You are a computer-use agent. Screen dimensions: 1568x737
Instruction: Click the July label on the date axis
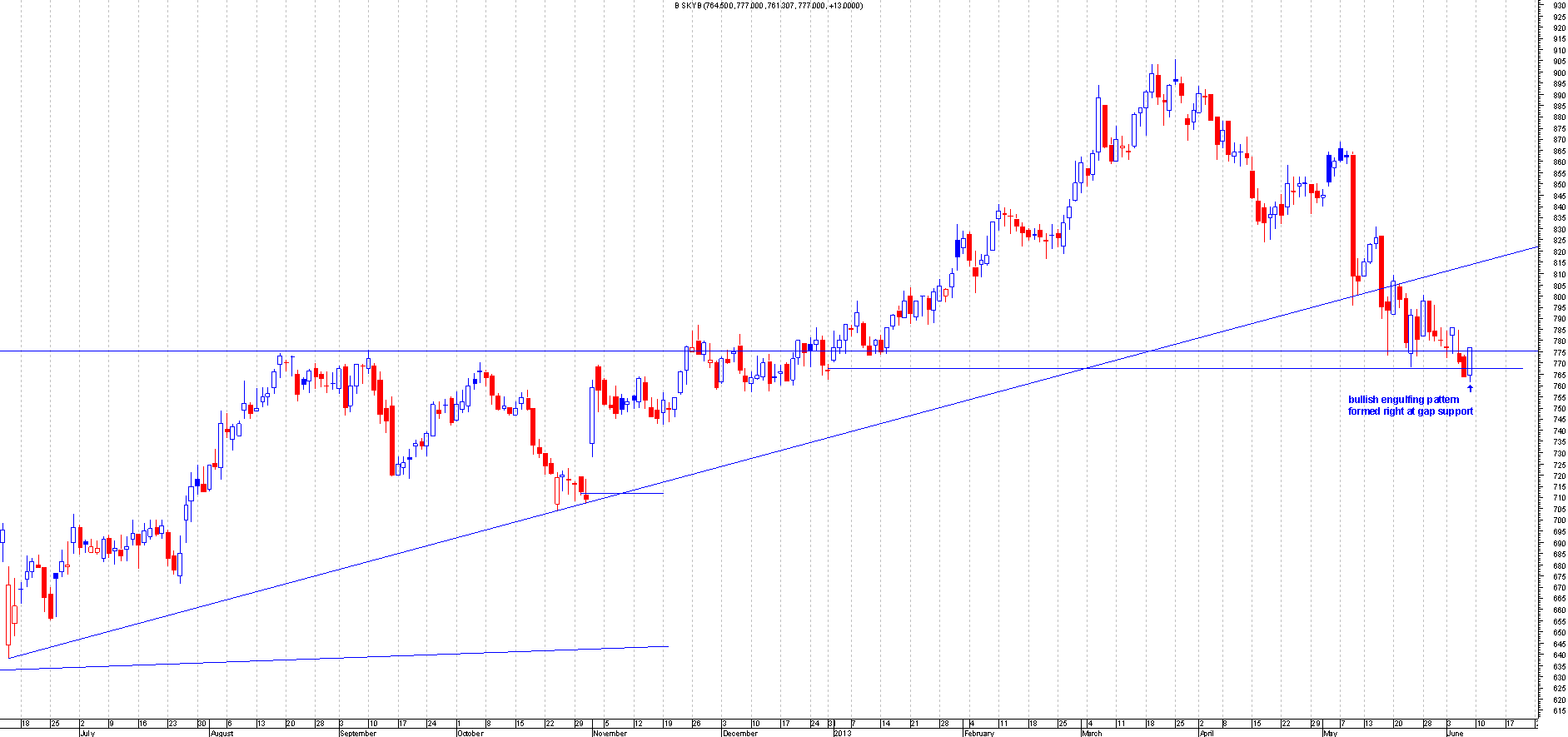point(87,733)
